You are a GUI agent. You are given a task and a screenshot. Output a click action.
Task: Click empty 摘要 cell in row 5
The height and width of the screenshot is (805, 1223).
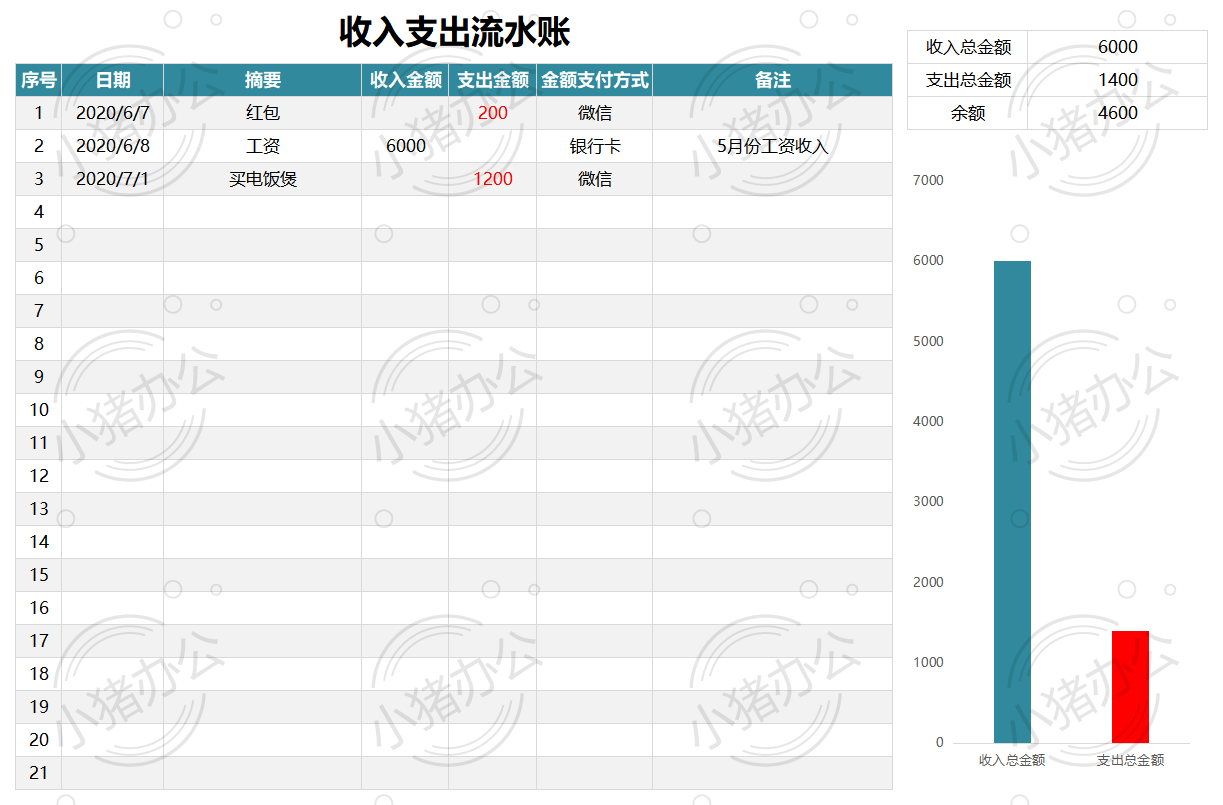pyautogui.click(x=263, y=245)
